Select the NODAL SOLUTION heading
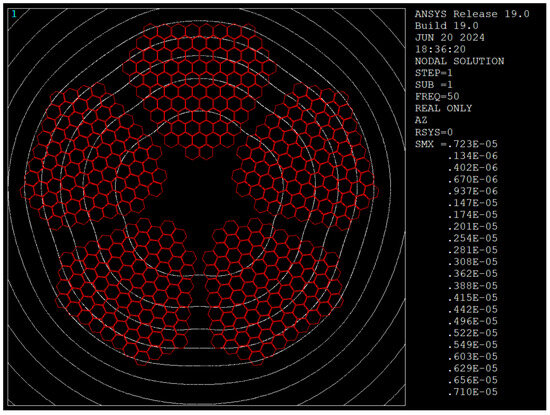Image resolution: width=550 pixels, height=415 pixels. pyautogui.click(x=460, y=61)
